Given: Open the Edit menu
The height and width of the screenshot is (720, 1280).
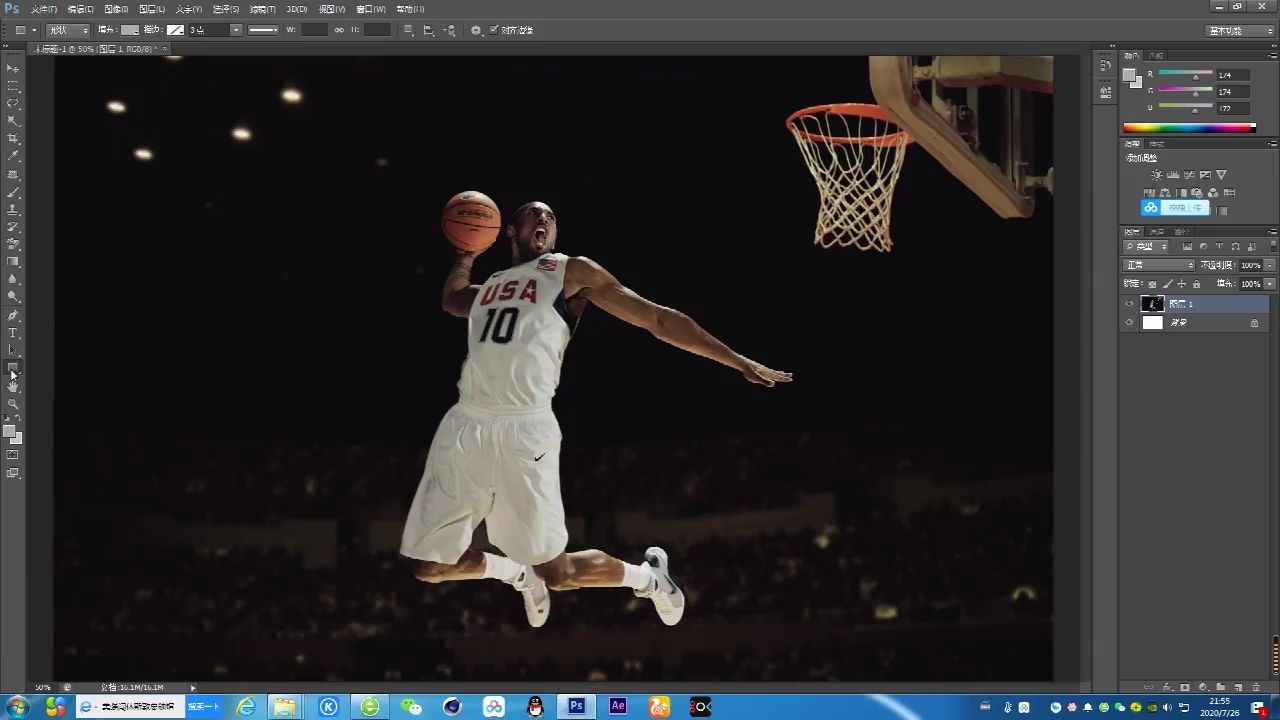Looking at the screenshot, I should (x=80, y=9).
